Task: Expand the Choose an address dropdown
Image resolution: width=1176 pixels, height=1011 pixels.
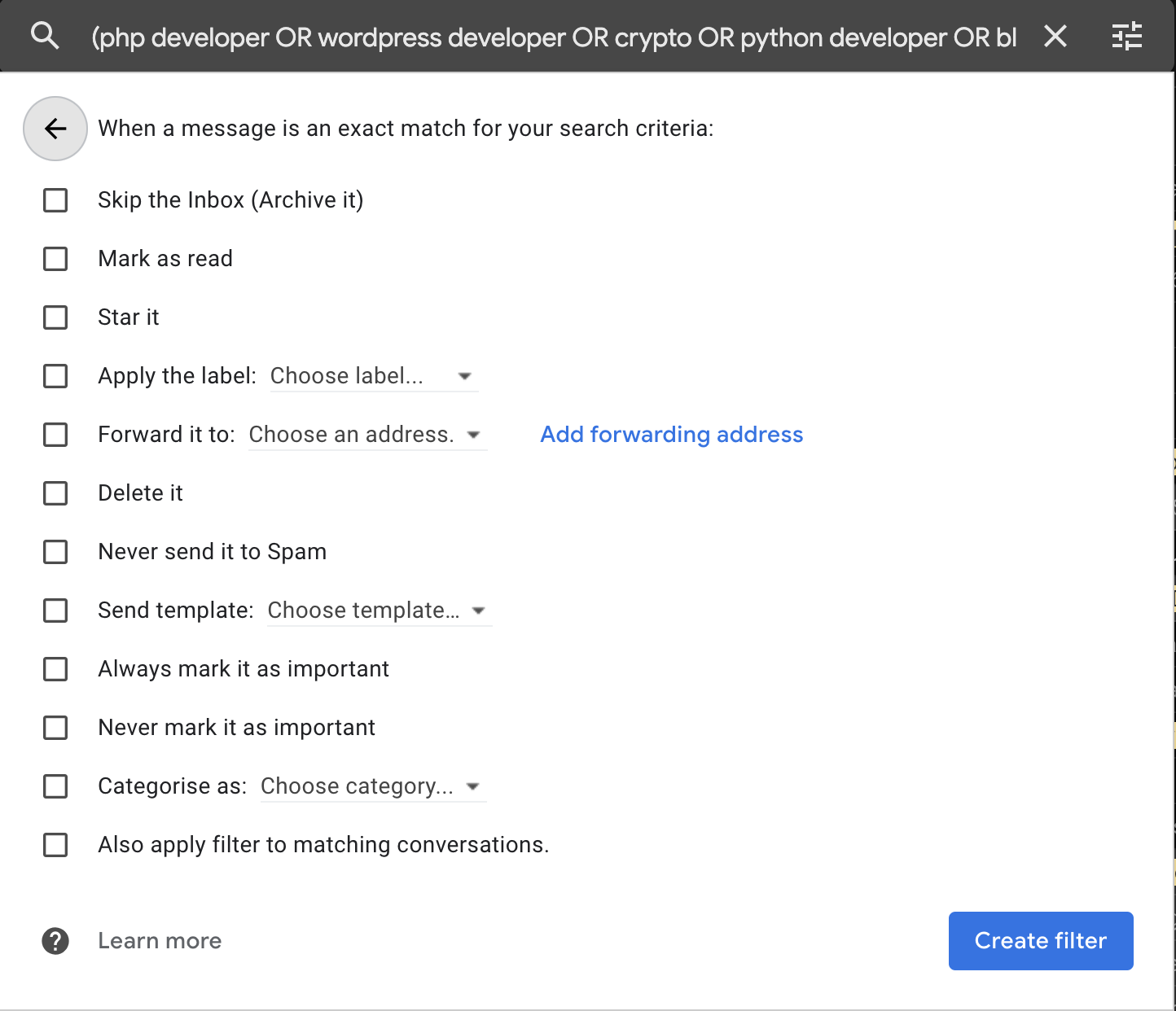Action: tap(367, 435)
